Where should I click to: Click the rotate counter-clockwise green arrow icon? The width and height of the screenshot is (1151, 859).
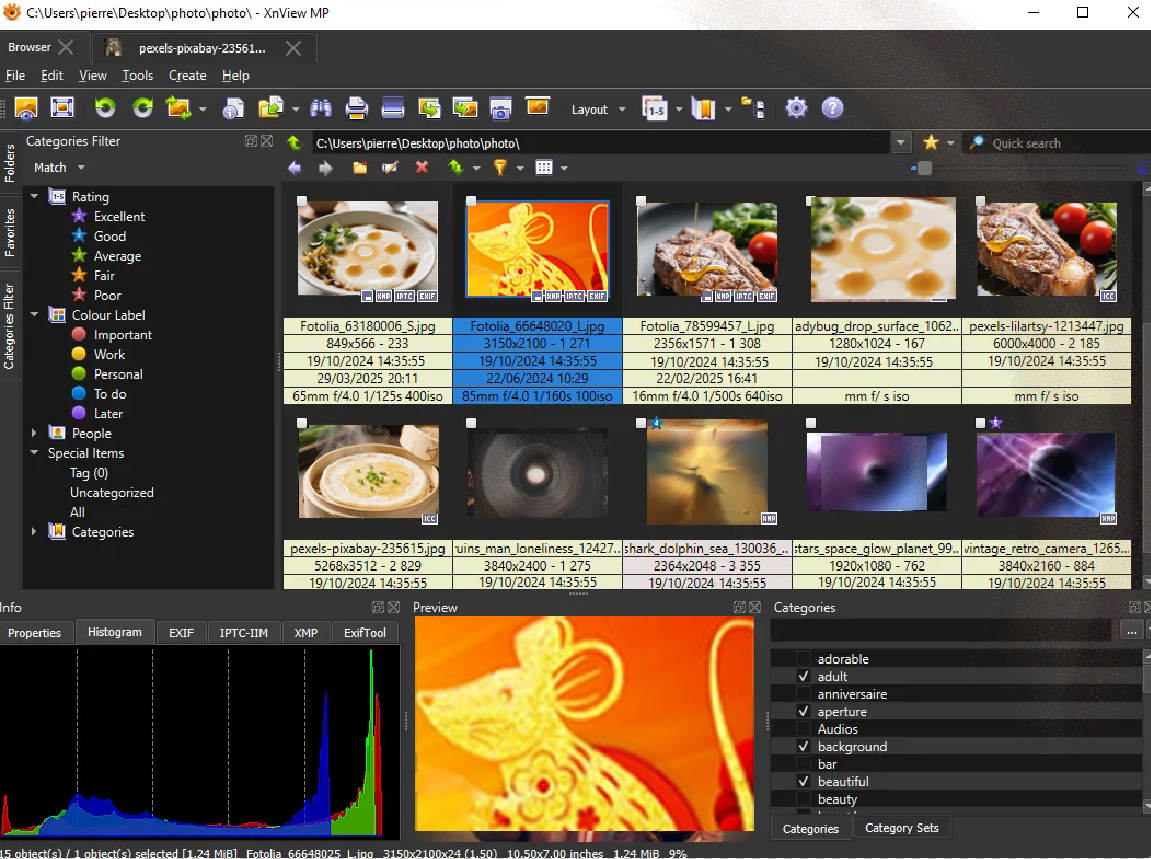[105, 108]
